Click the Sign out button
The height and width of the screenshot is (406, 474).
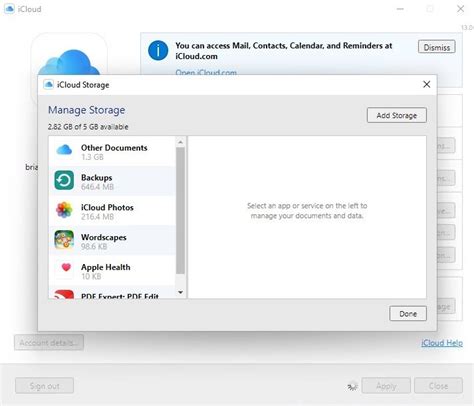pyautogui.click(x=44, y=386)
